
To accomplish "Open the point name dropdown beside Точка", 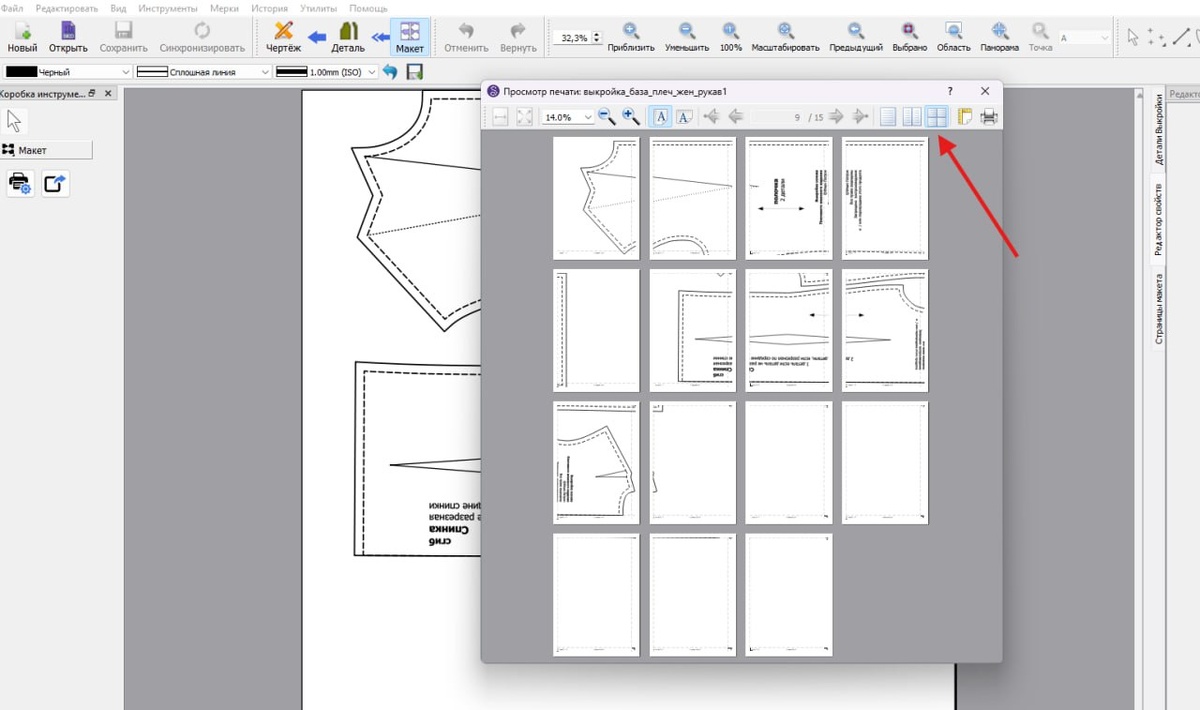I will click(1085, 37).
